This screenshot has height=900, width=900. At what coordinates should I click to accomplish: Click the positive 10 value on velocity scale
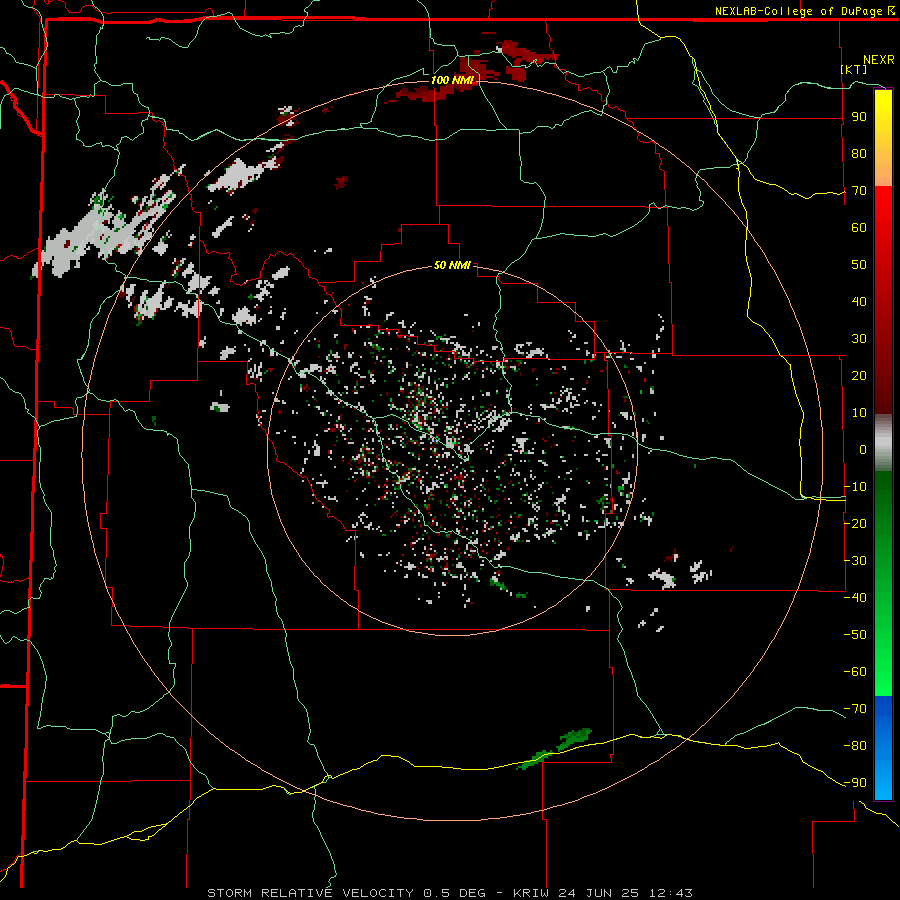859,413
